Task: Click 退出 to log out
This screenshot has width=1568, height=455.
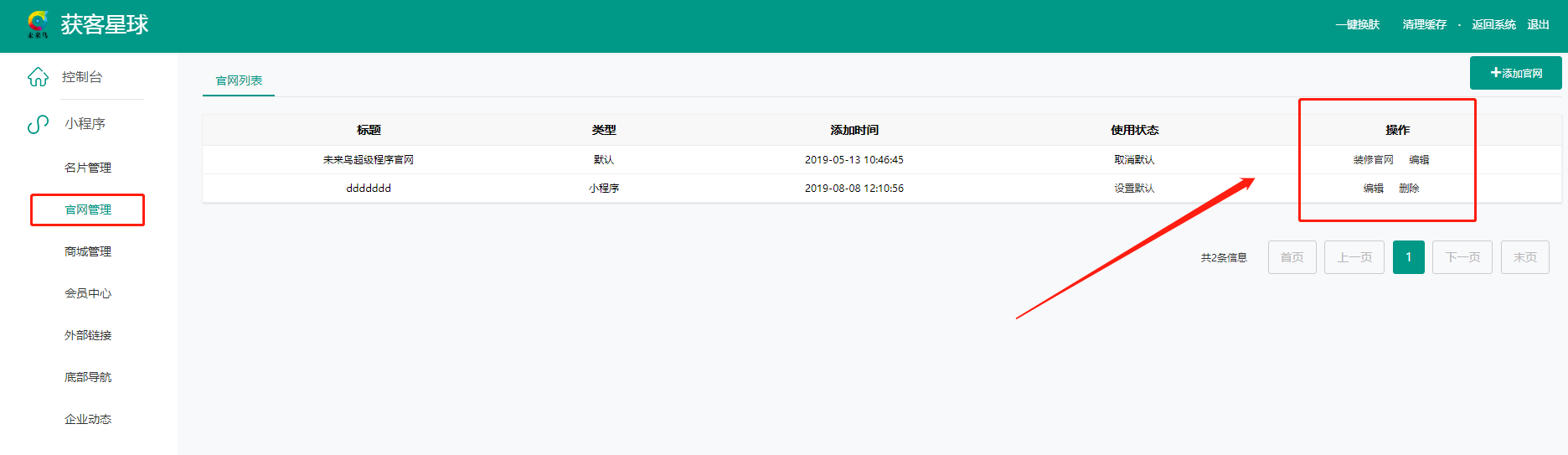Action: pos(1538,24)
